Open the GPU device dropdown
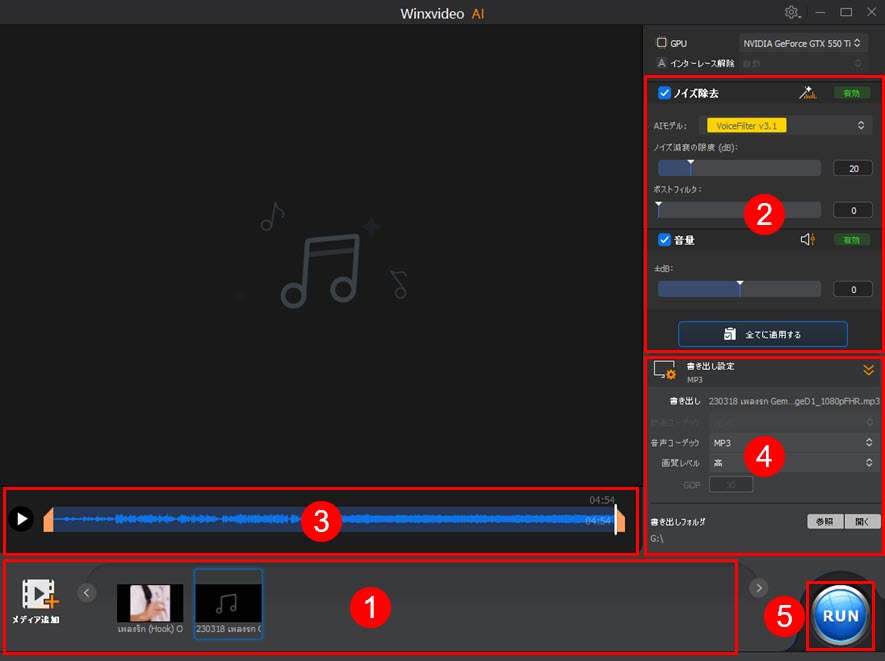Image resolution: width=885 pixels, height=661 pixels. coord(802,43)
